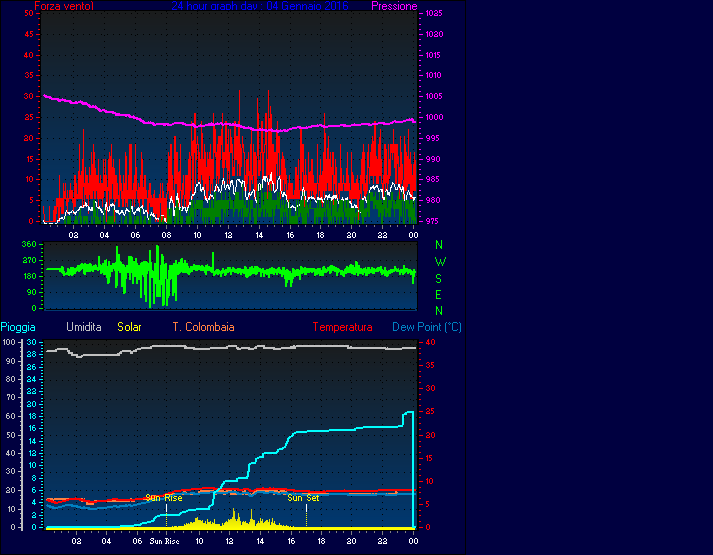Click the yellow 'Sun Set' marker label
Viewport: 713px width, 555px height.
(303, 498)
